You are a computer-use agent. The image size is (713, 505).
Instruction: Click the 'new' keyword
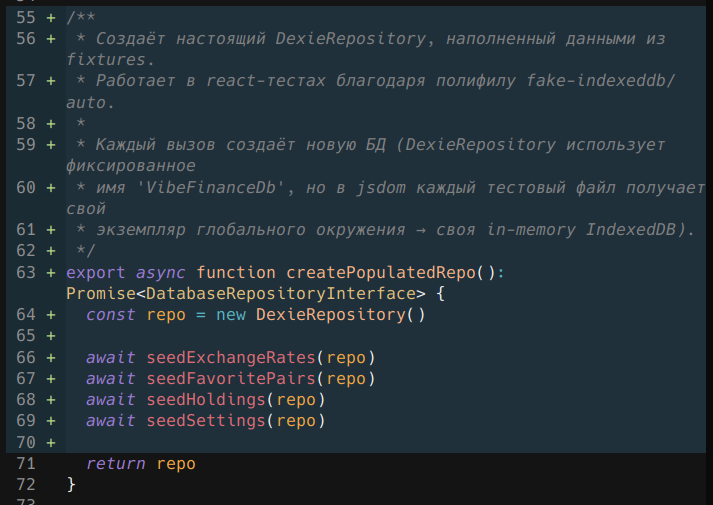coord(231,315)
